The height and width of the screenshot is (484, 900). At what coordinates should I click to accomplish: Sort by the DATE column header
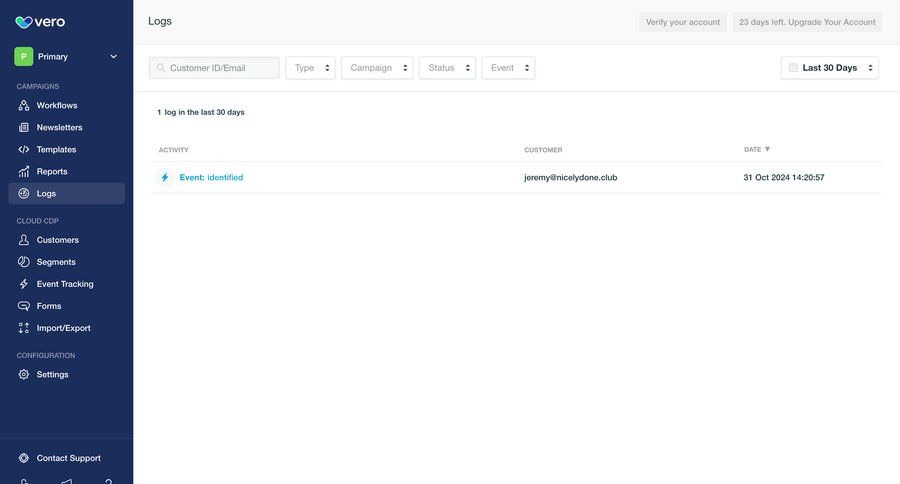click(757, 149)
